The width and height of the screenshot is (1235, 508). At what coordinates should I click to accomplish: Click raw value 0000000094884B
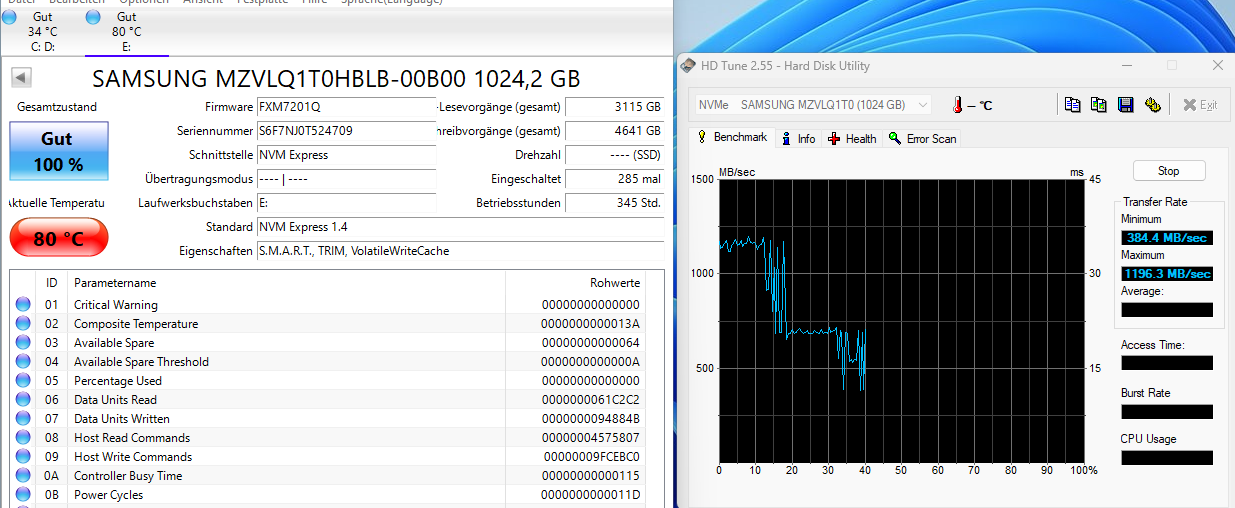click(x=590, y=419)
